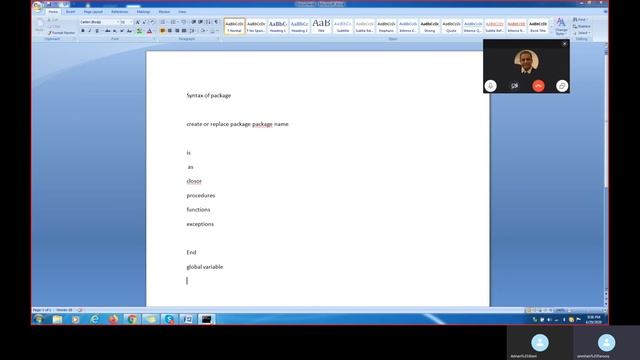Click the text highlight color button
Screen dimensions: 640x360
[139, 31]
